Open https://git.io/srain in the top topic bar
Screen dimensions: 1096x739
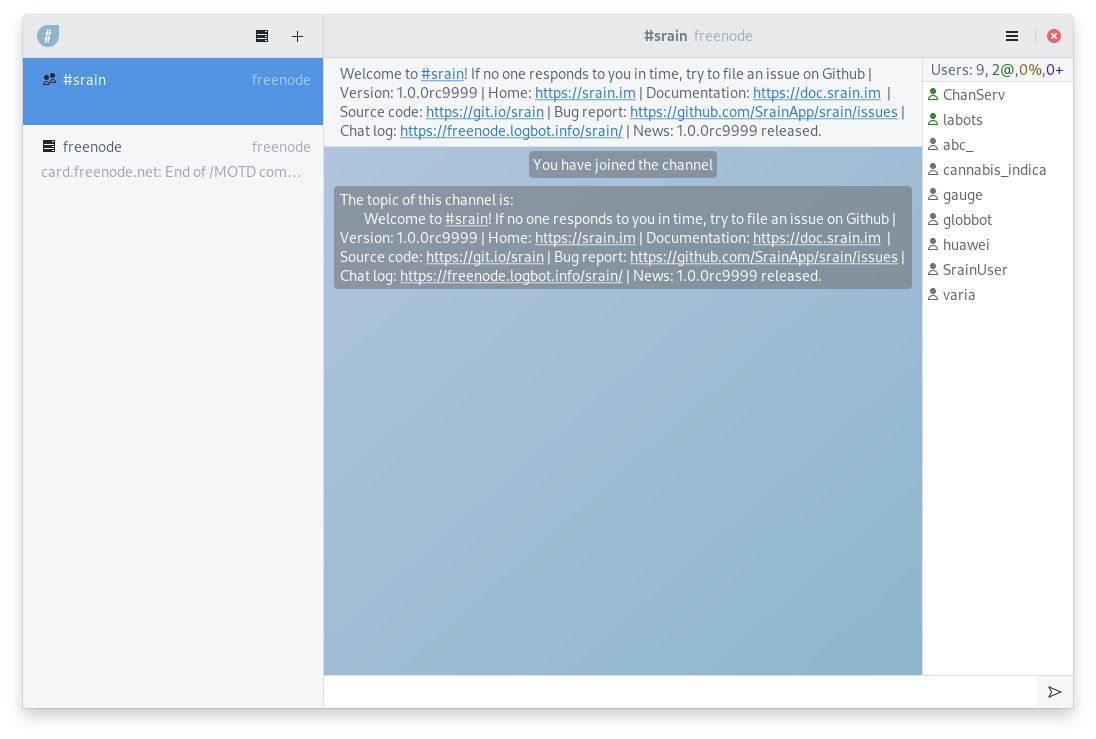pos(484,112)
